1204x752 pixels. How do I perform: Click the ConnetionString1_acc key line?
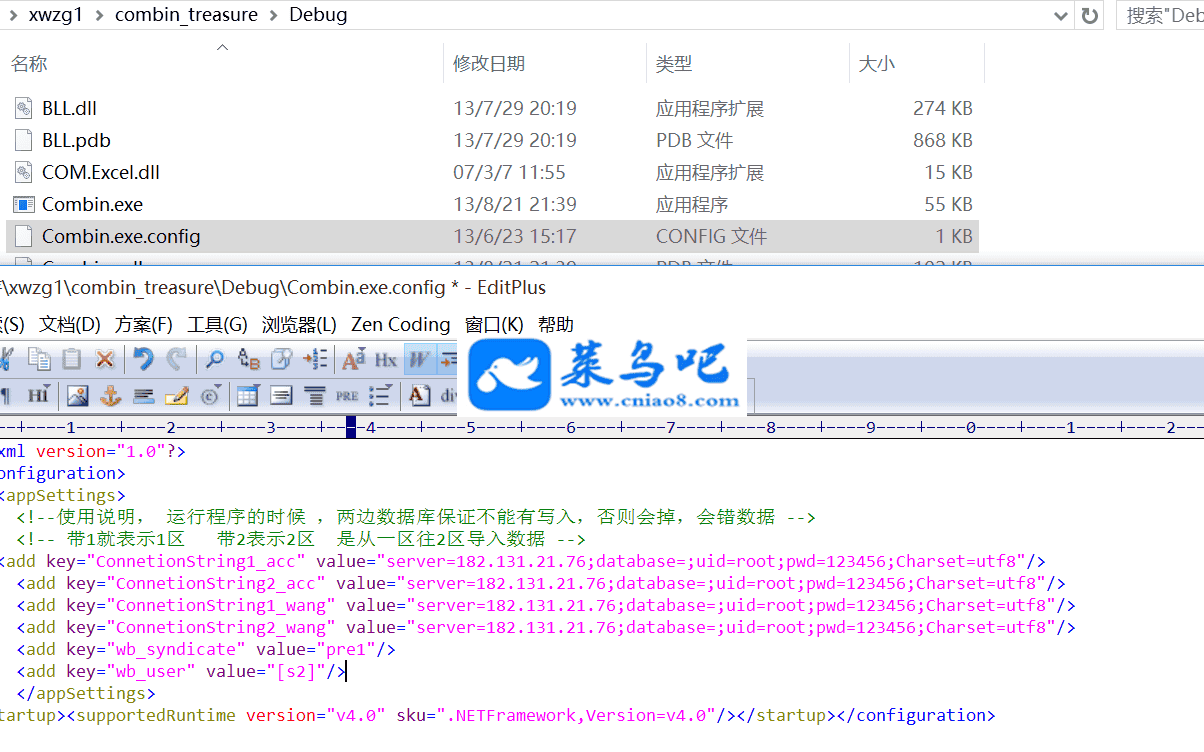point(521,561)
